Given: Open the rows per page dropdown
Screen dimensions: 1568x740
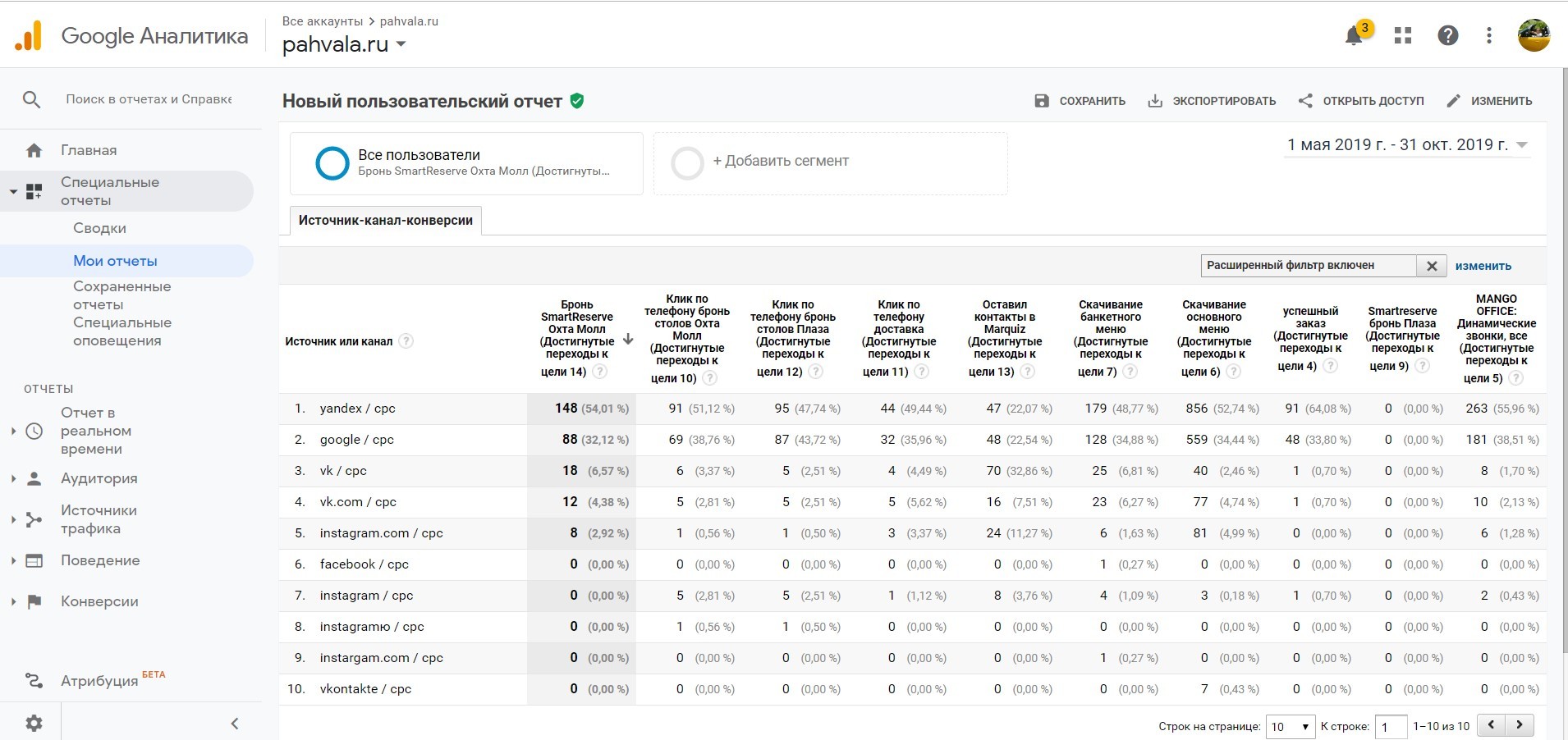Looking at the screenshot, I should tap(1290, 726).
